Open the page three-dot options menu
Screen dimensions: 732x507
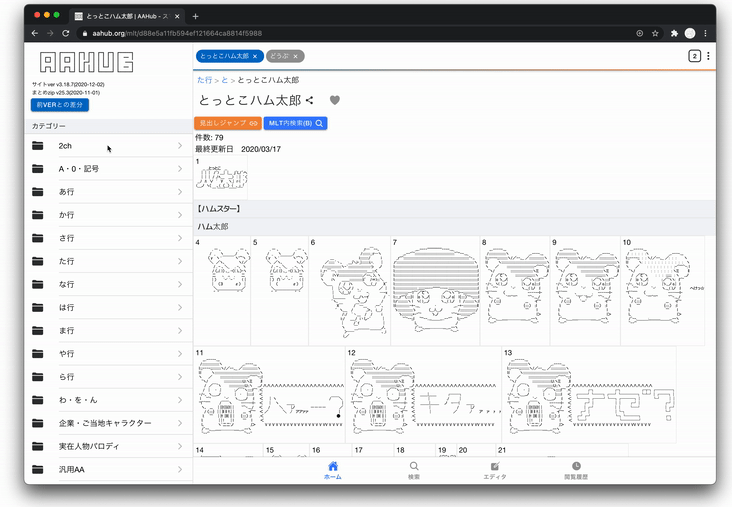(708, 56)
